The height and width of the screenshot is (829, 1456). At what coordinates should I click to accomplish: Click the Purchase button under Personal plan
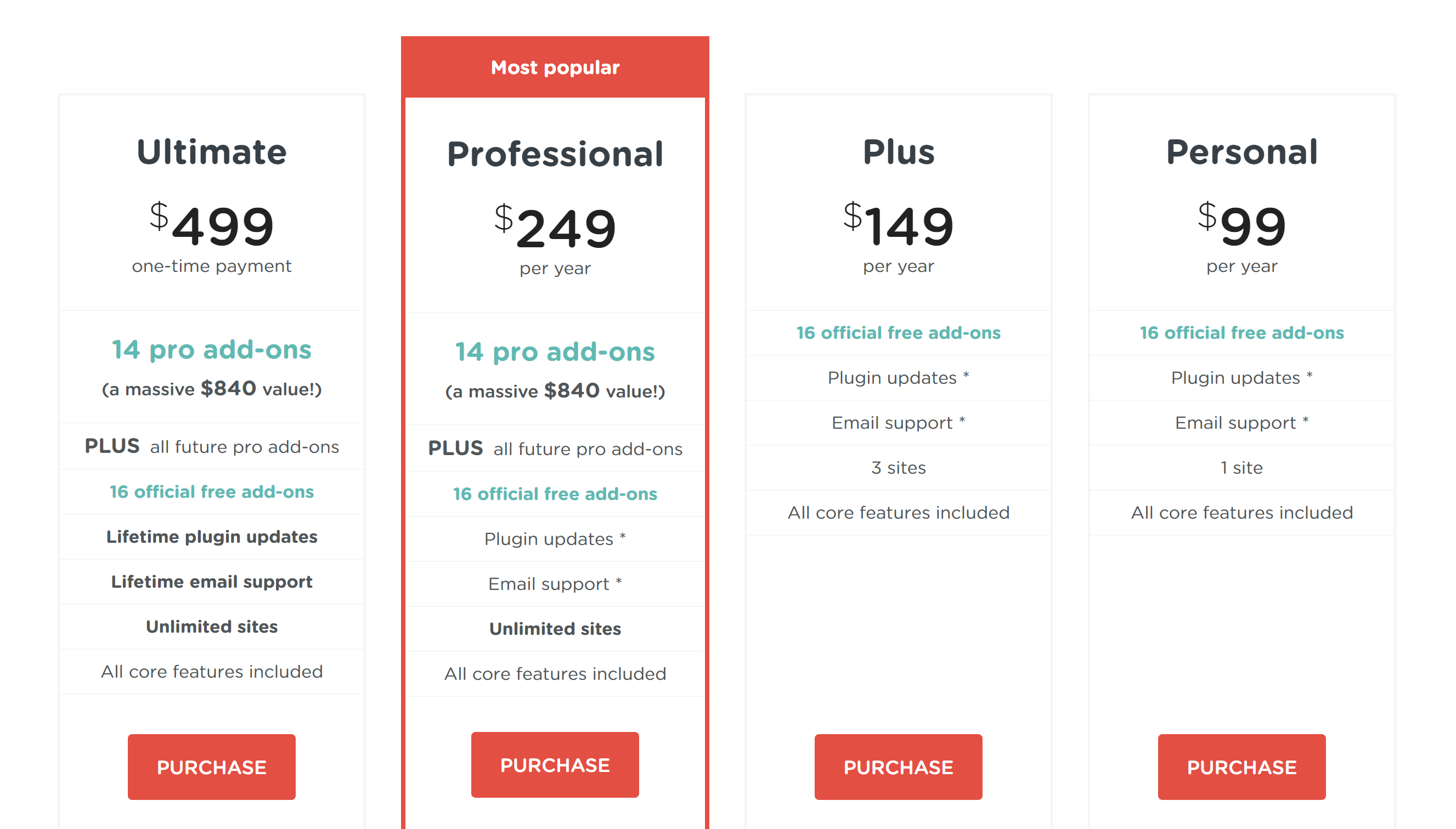tap(1241, 766)
